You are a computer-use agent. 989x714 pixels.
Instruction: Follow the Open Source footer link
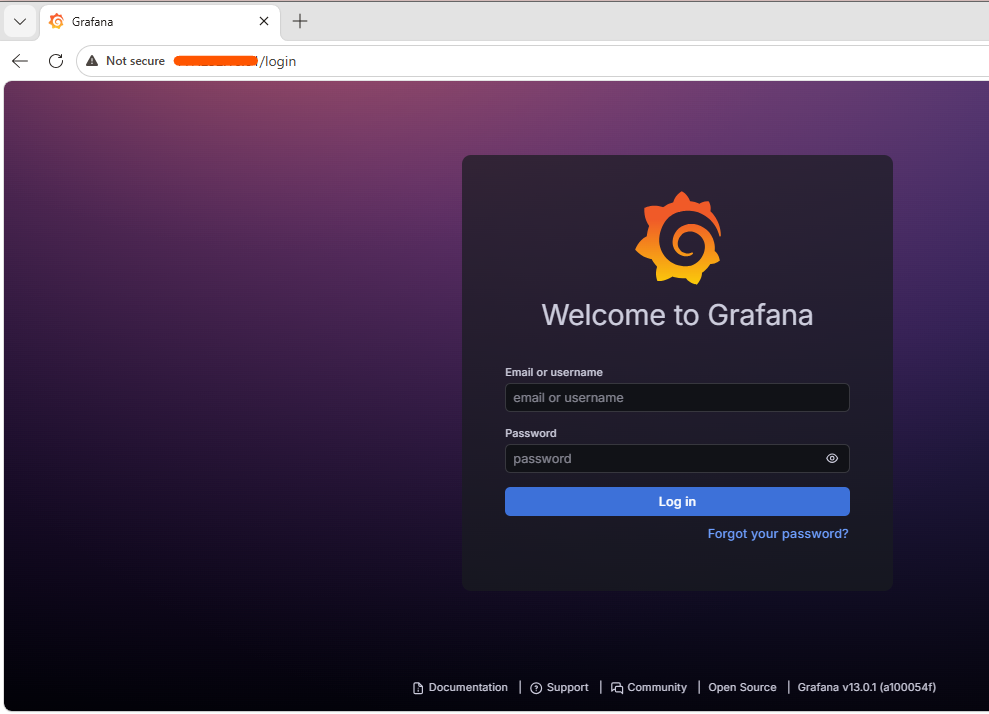(742, 688)
